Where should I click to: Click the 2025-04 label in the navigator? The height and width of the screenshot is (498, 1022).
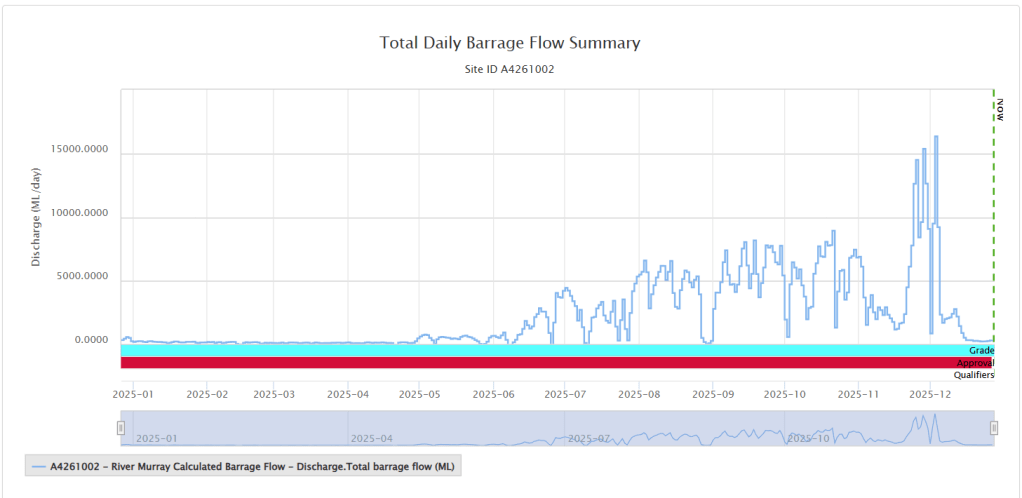pyautogui.click(x=370, y=438)
